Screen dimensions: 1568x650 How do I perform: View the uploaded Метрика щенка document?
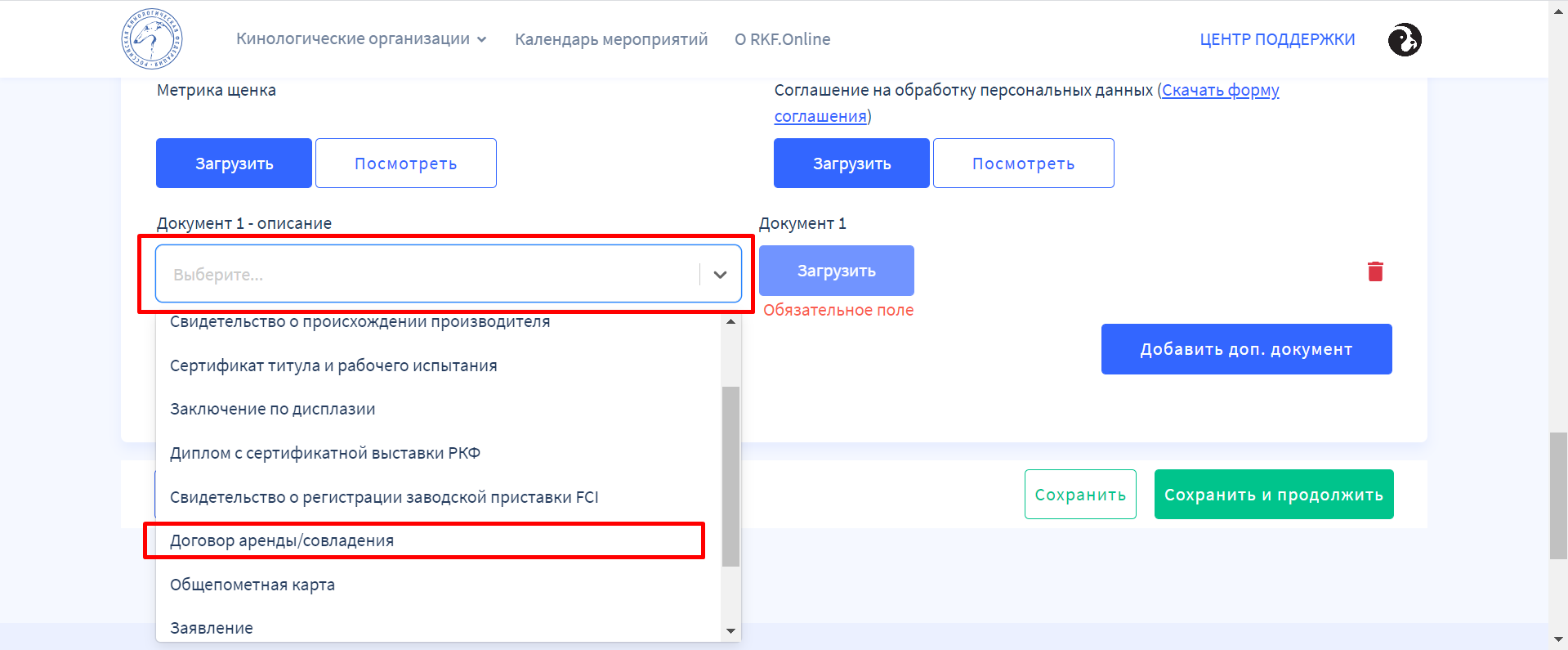point(405,164)
